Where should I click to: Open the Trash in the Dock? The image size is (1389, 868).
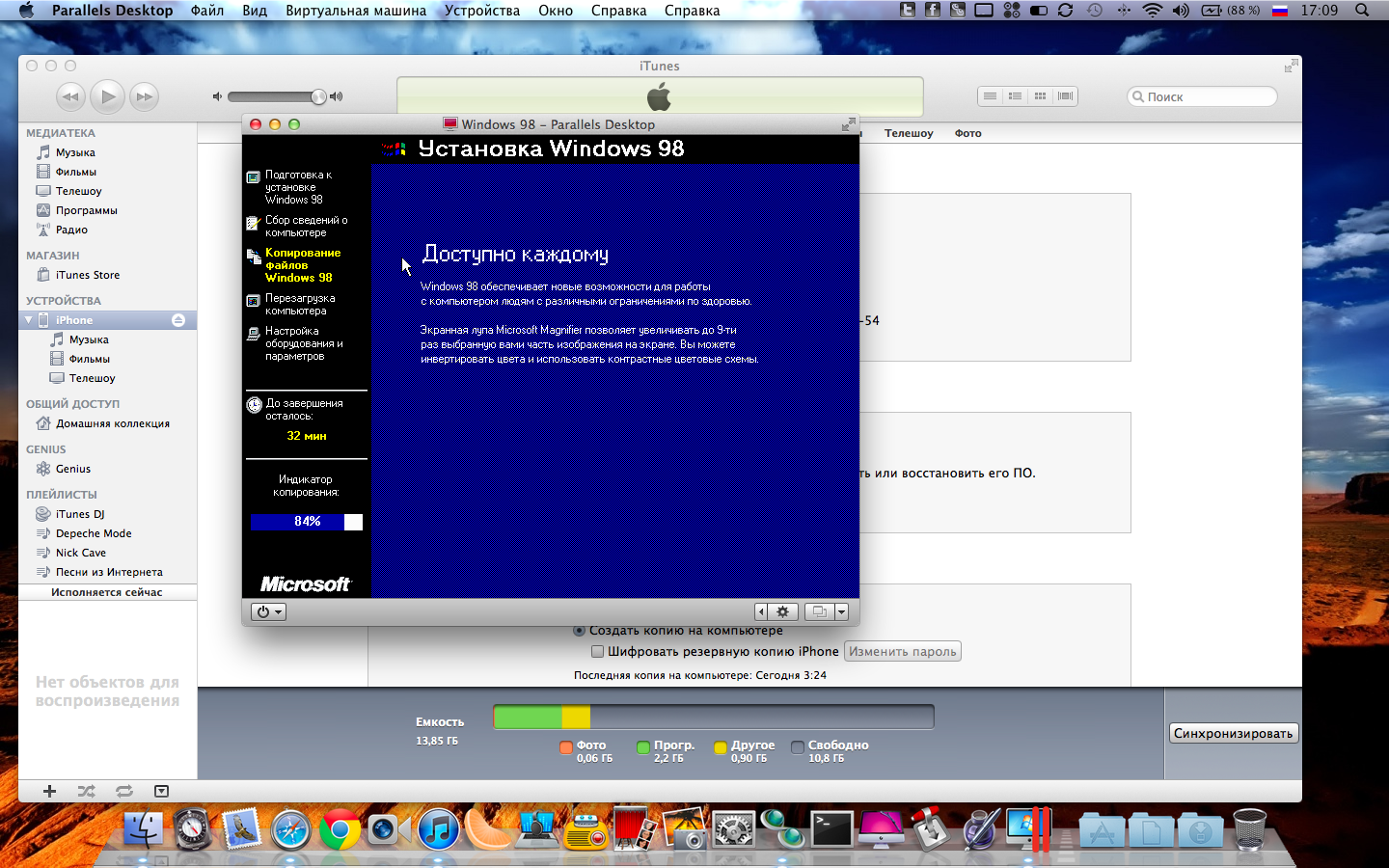(x=1250, y=828)
